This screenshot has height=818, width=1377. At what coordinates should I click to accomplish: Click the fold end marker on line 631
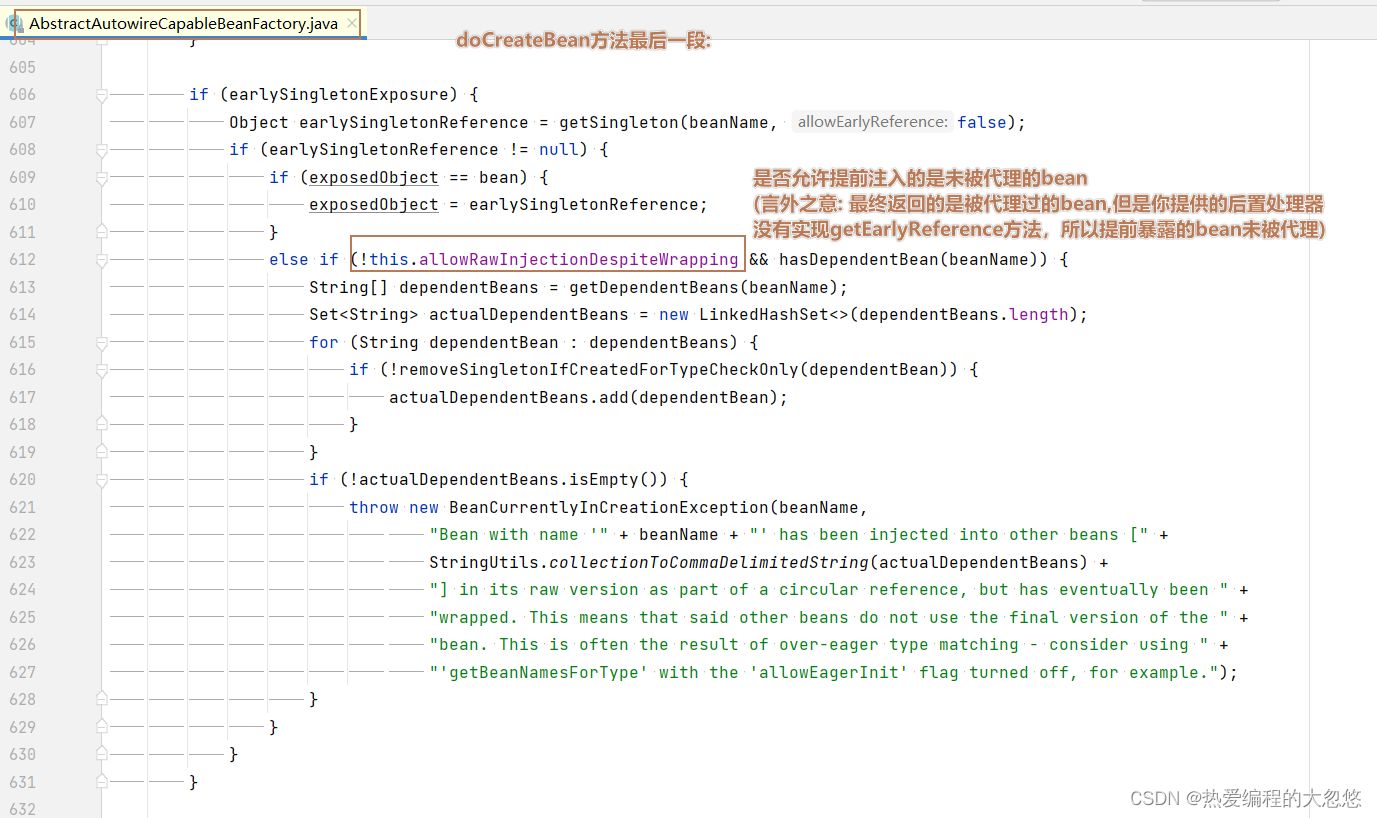click(x=102, y=782)
